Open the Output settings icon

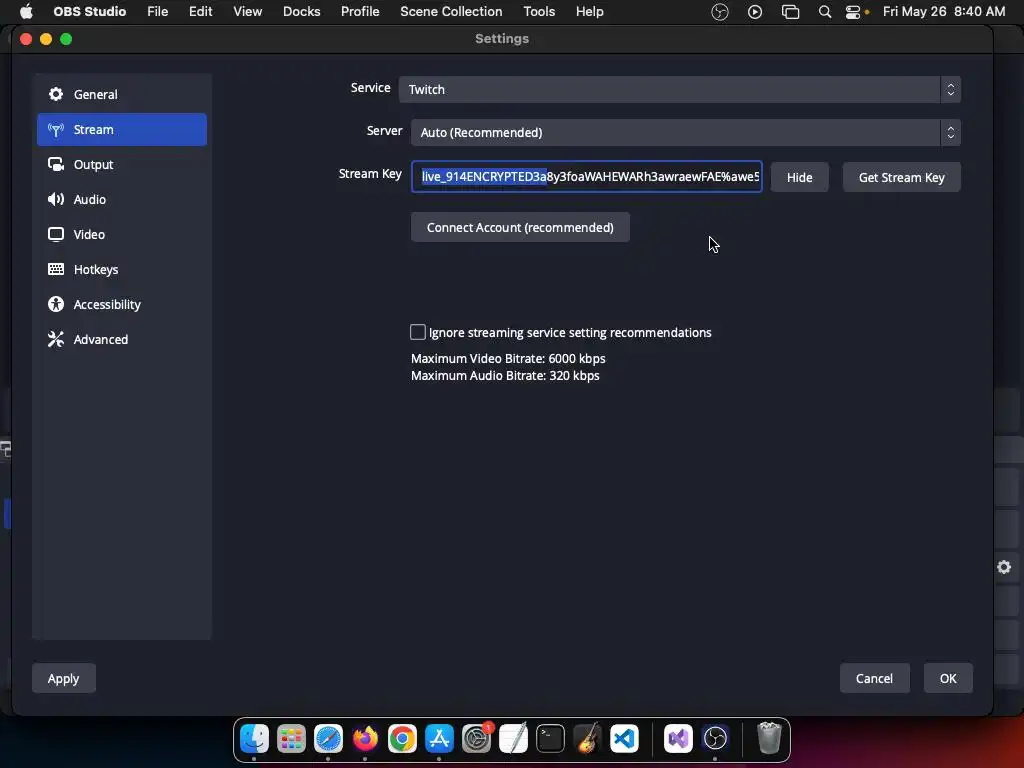56,164
